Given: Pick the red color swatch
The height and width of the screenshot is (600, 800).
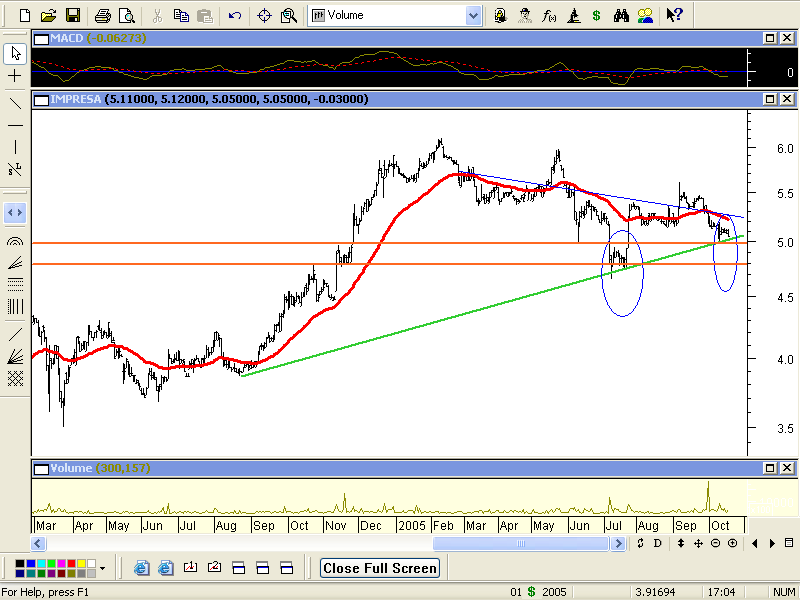Looking at the screenshot, I should 71,564.
